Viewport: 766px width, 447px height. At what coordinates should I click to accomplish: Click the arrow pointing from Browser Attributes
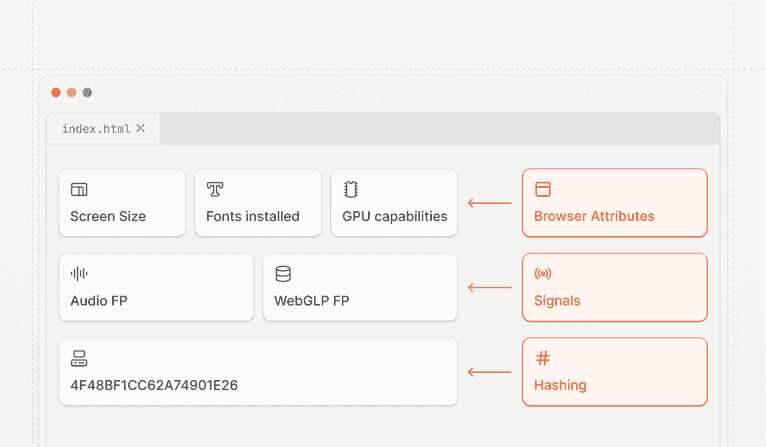tap(489, 204)
